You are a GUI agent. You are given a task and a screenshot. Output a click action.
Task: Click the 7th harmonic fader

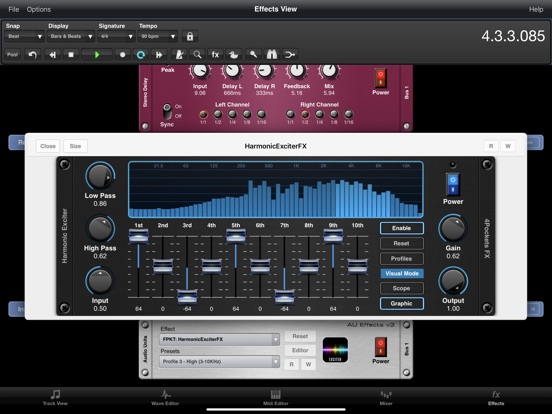pyautogui.click(x=284, y=297)
